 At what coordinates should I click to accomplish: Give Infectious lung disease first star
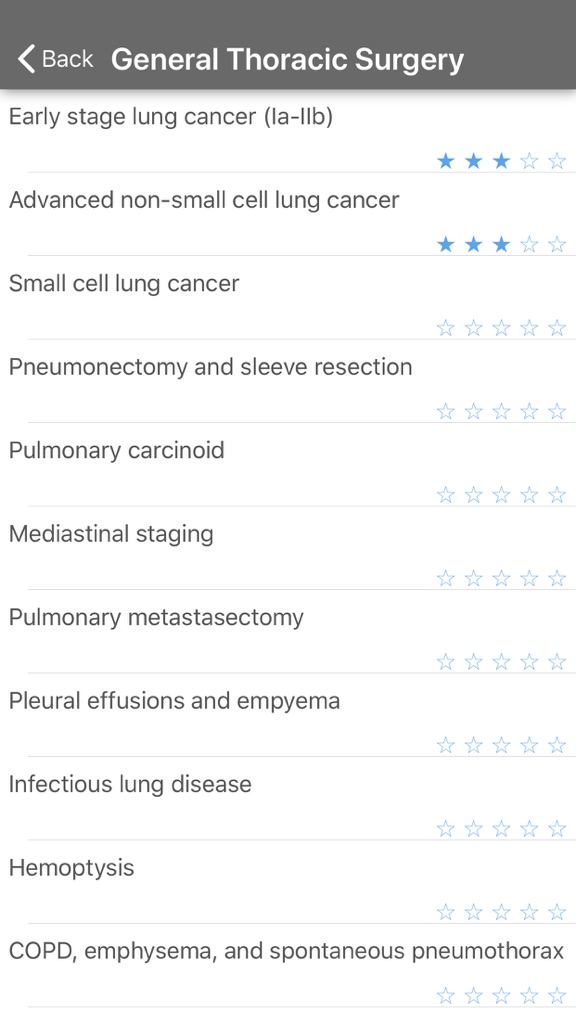(x=445, y=829)
